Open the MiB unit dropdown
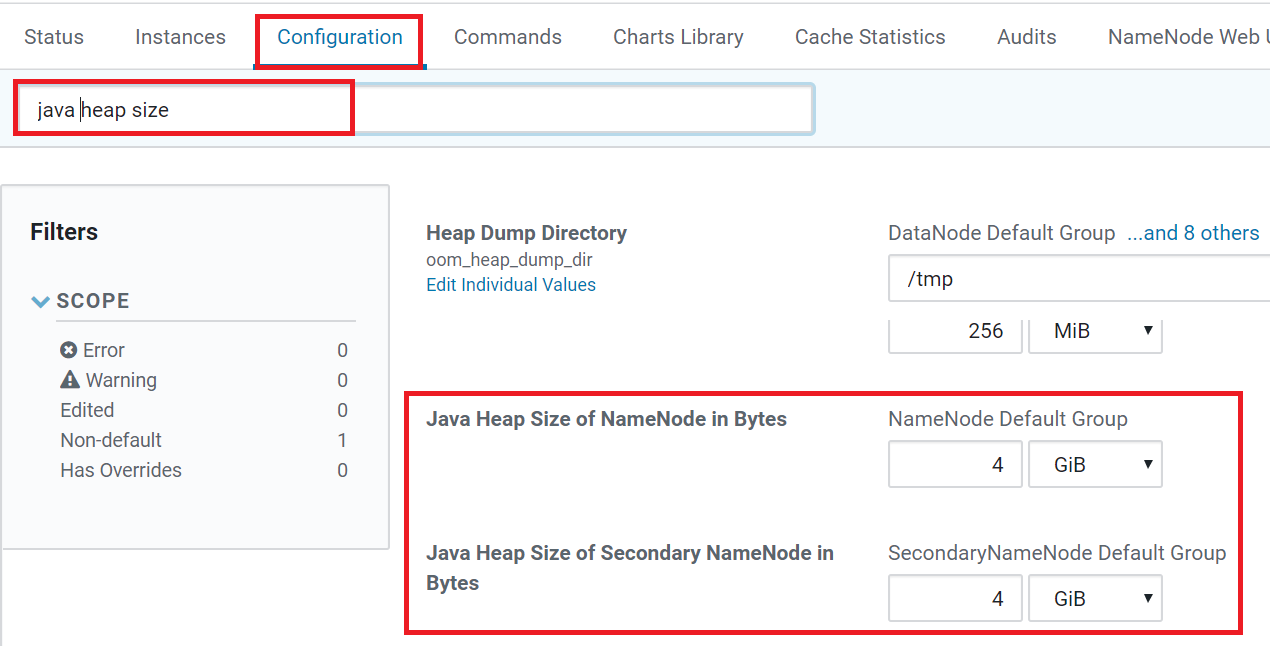 click(1095, 331)
